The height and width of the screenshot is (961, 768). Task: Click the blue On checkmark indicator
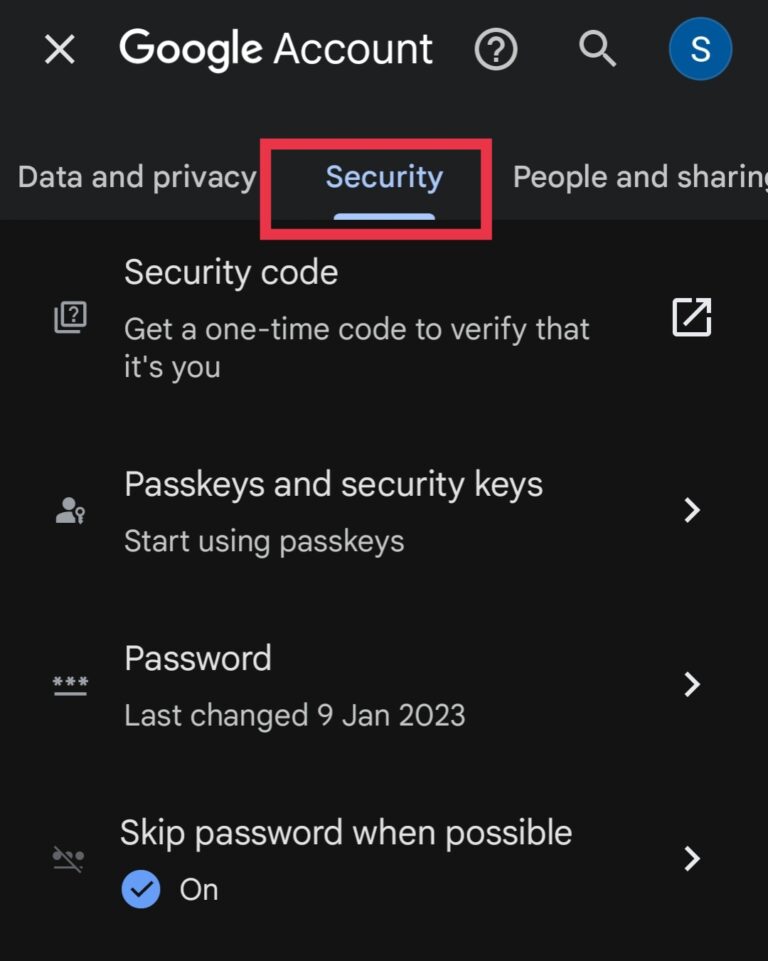(x=141, y=889)
